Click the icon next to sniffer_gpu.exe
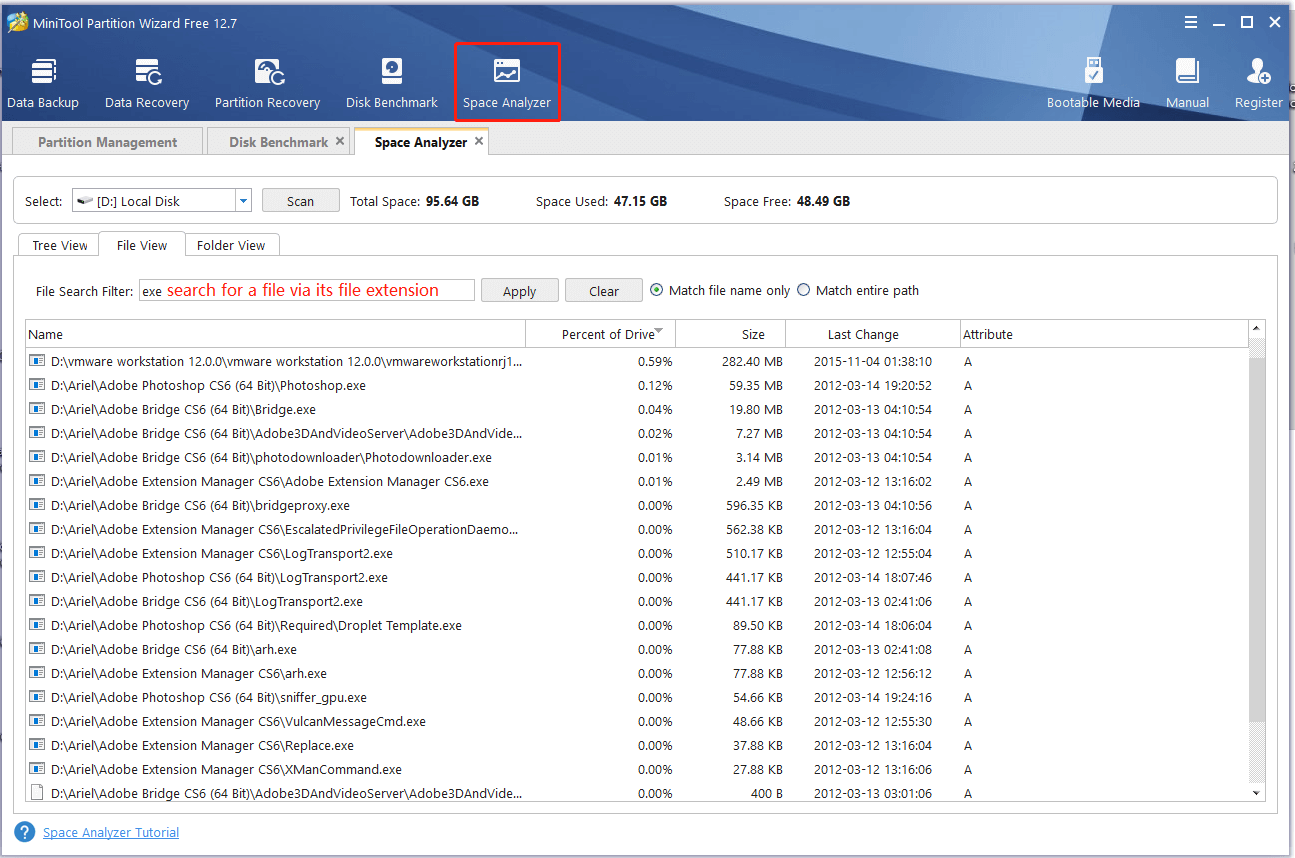 click(x=37, y=697)
